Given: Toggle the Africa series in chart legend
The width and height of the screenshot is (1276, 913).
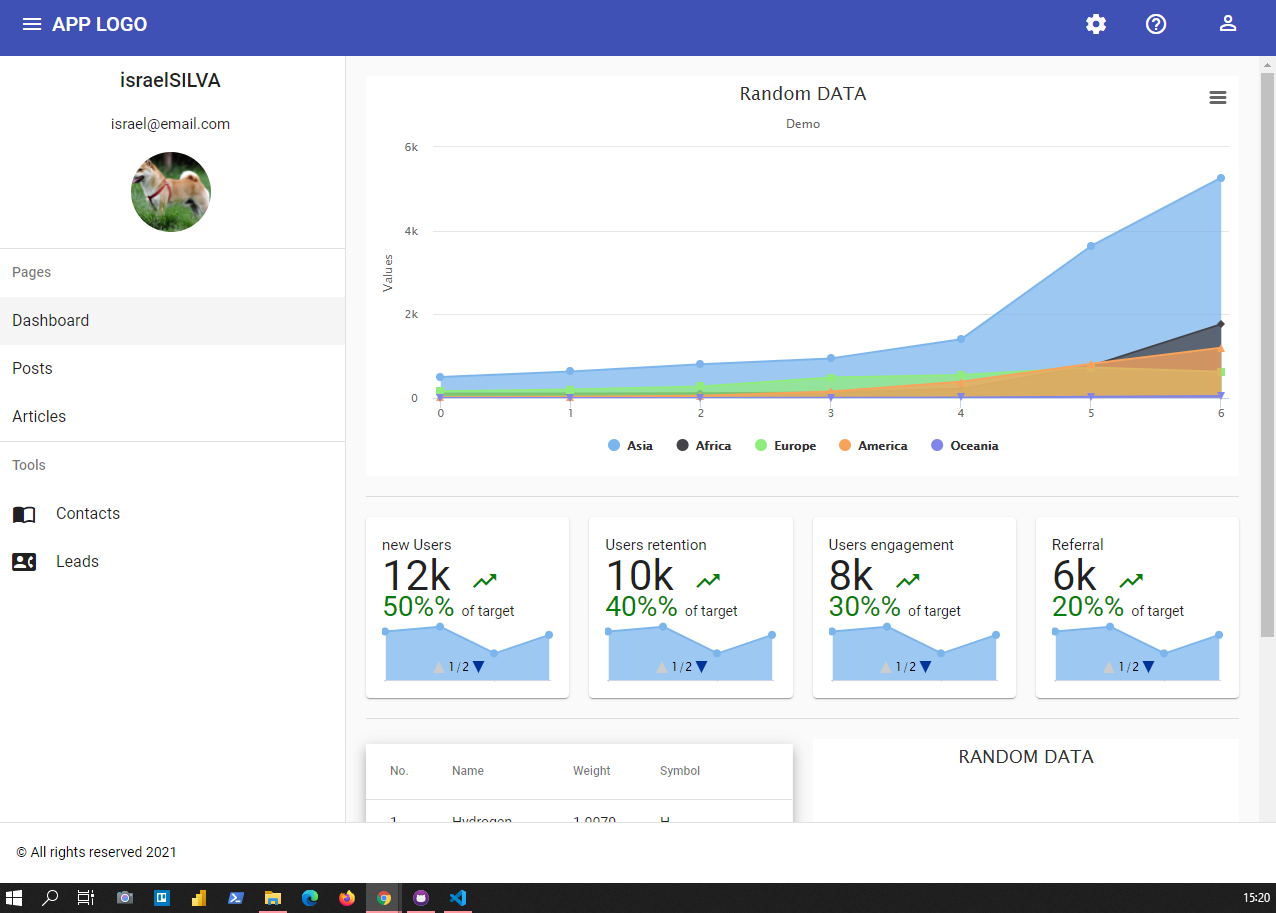Looking at the screenshot, I should click(x=704, y=446).
